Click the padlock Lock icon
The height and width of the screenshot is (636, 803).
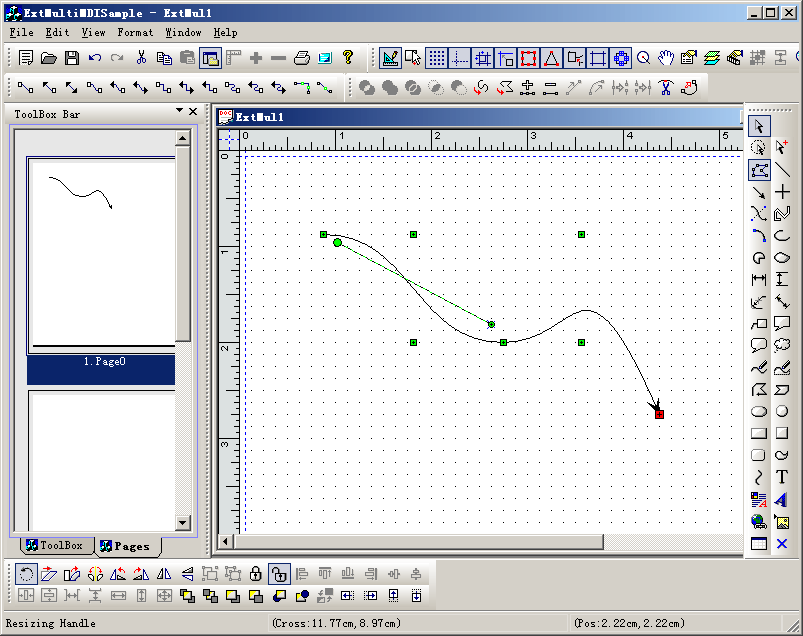pos(256,574)
